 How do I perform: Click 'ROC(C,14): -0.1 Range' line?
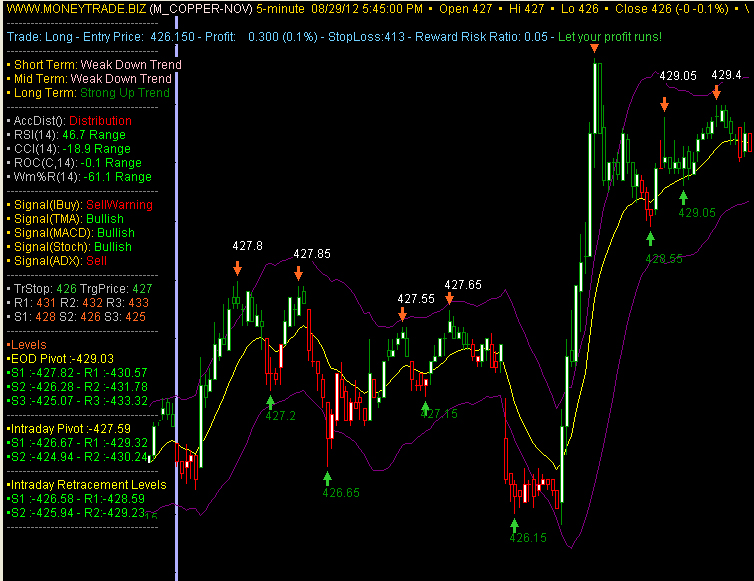(x=75, y=162)
